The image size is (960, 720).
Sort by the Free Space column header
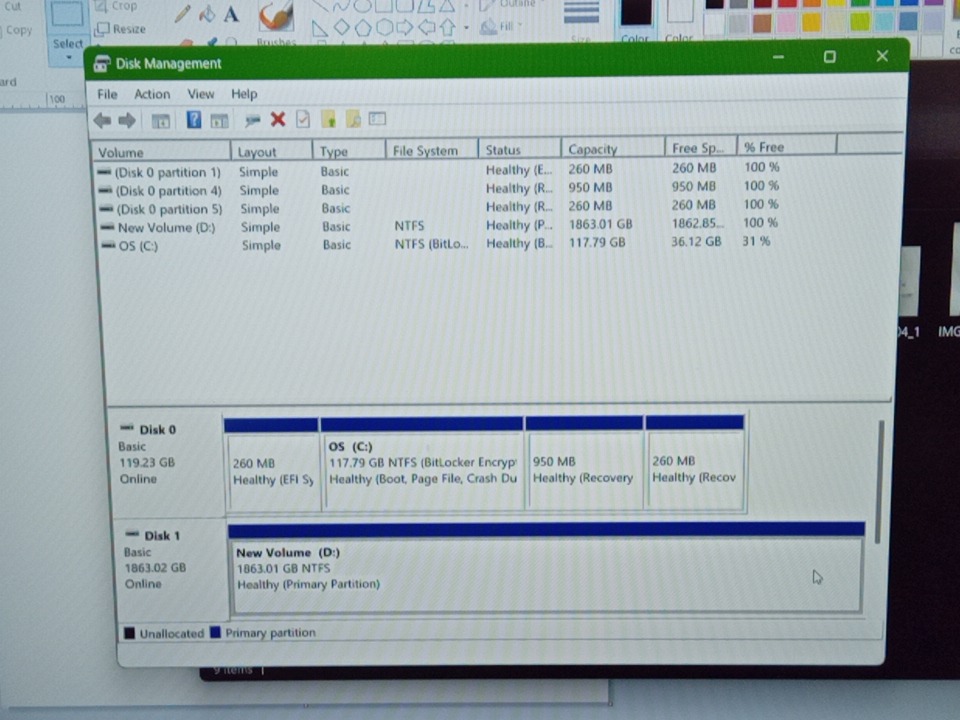click(x=701, y=148)
